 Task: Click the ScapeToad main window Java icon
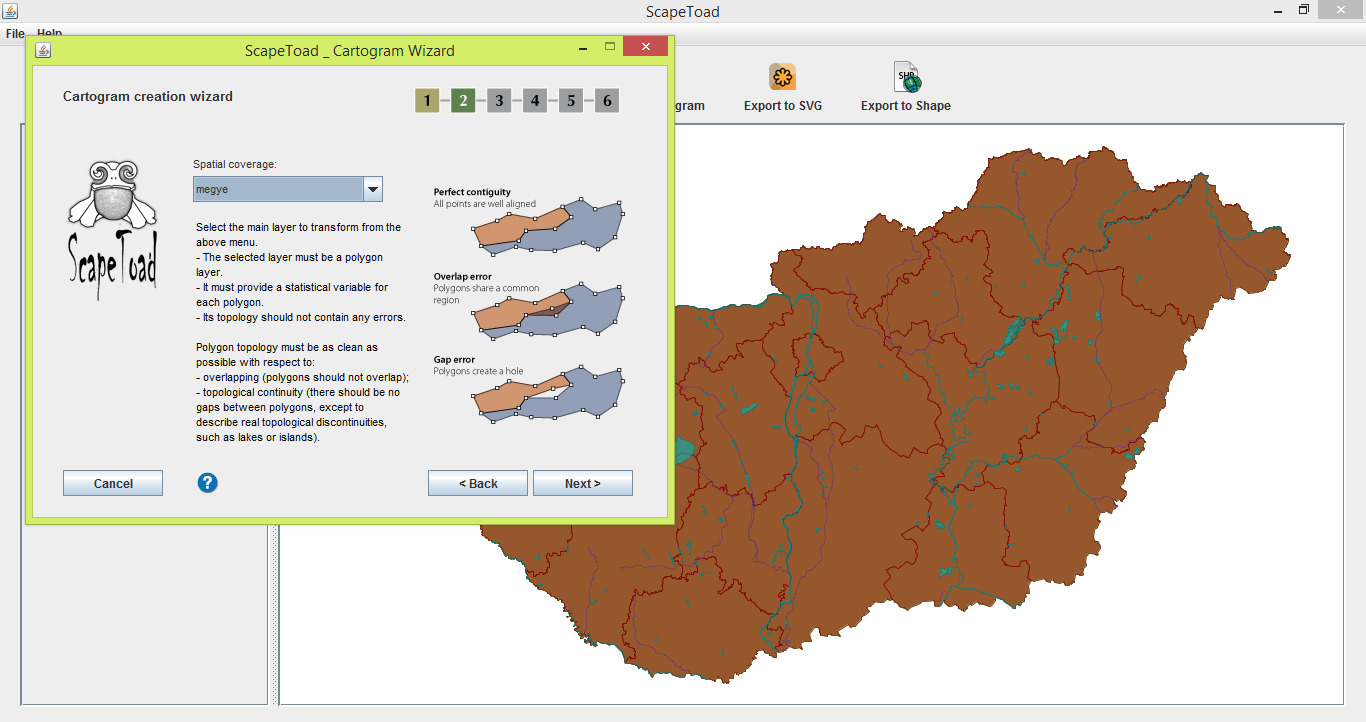[8, 10]
